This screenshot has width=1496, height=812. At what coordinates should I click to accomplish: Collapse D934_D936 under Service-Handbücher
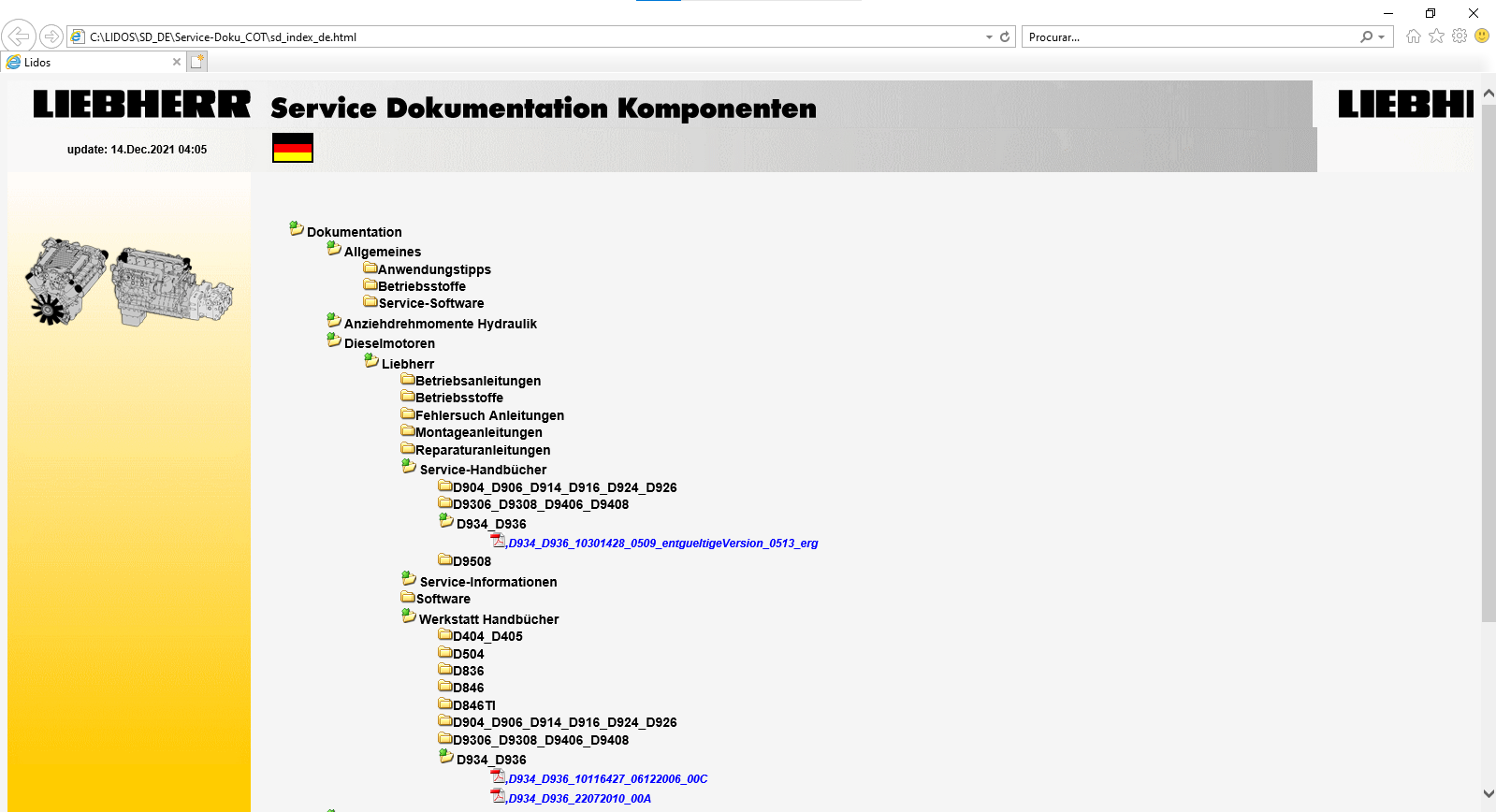tap(446, 520)
